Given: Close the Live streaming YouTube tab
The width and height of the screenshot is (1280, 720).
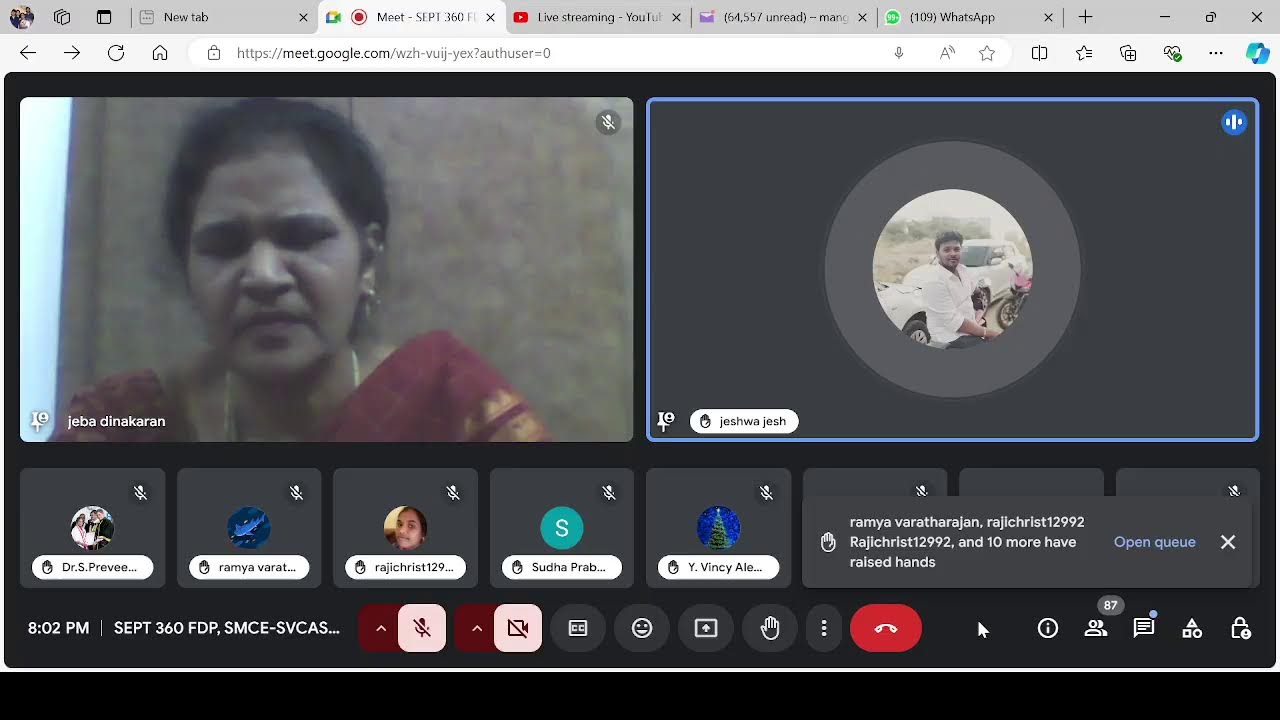Looking at the screenshot, I should point(677,17).
